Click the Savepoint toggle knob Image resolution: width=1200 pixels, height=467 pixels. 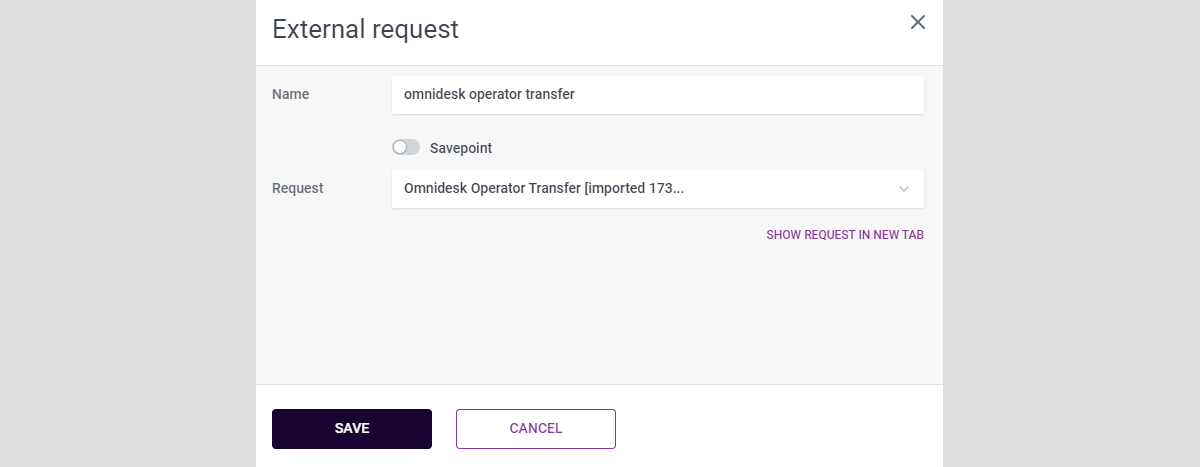(400, 148)
